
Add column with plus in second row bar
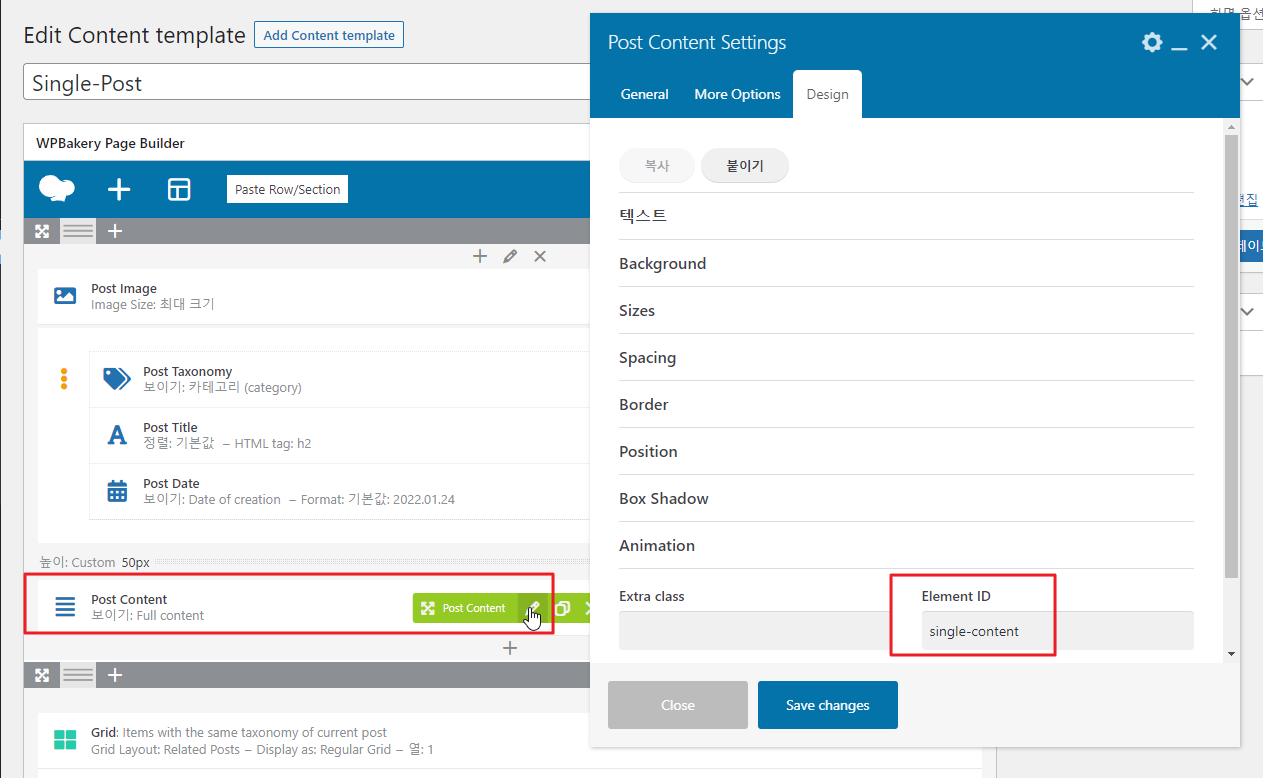(x=115, y=675)
